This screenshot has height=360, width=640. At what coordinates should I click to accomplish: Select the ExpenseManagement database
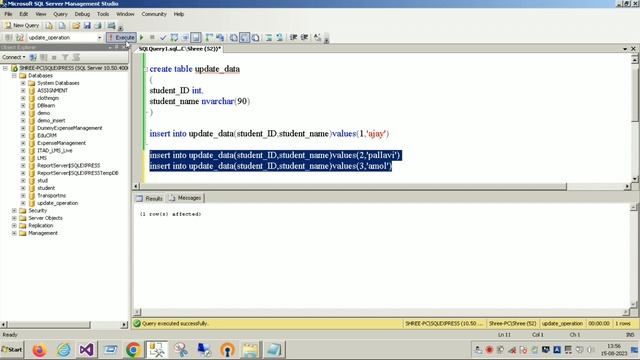(x=61, y=143)
